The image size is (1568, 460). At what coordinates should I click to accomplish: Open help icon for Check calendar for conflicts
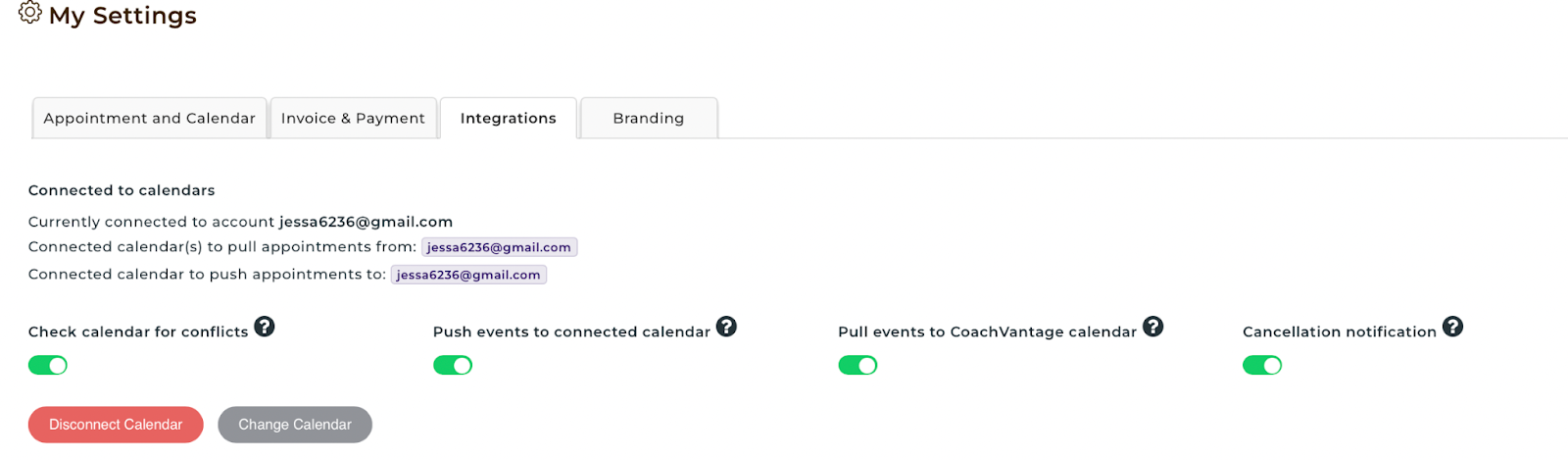(x=265, y=327)
